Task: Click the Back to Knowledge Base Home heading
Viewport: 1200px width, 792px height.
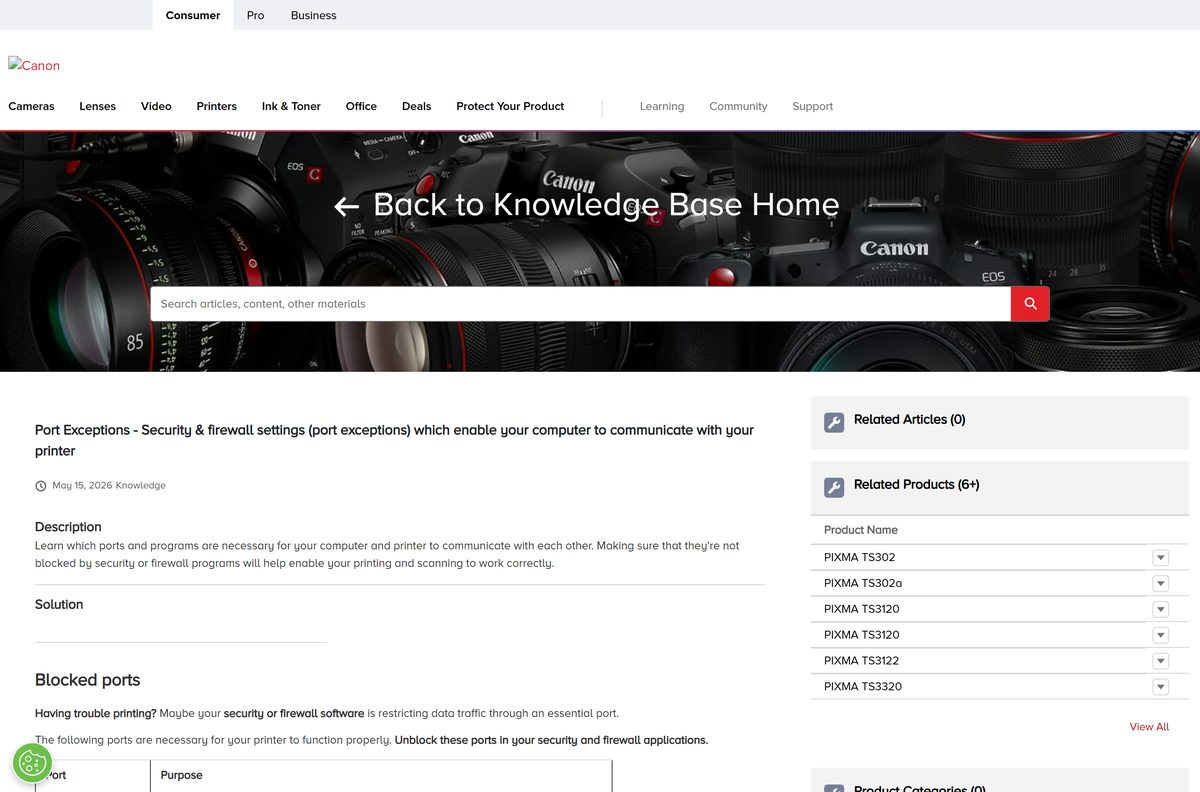Action: 606,204
